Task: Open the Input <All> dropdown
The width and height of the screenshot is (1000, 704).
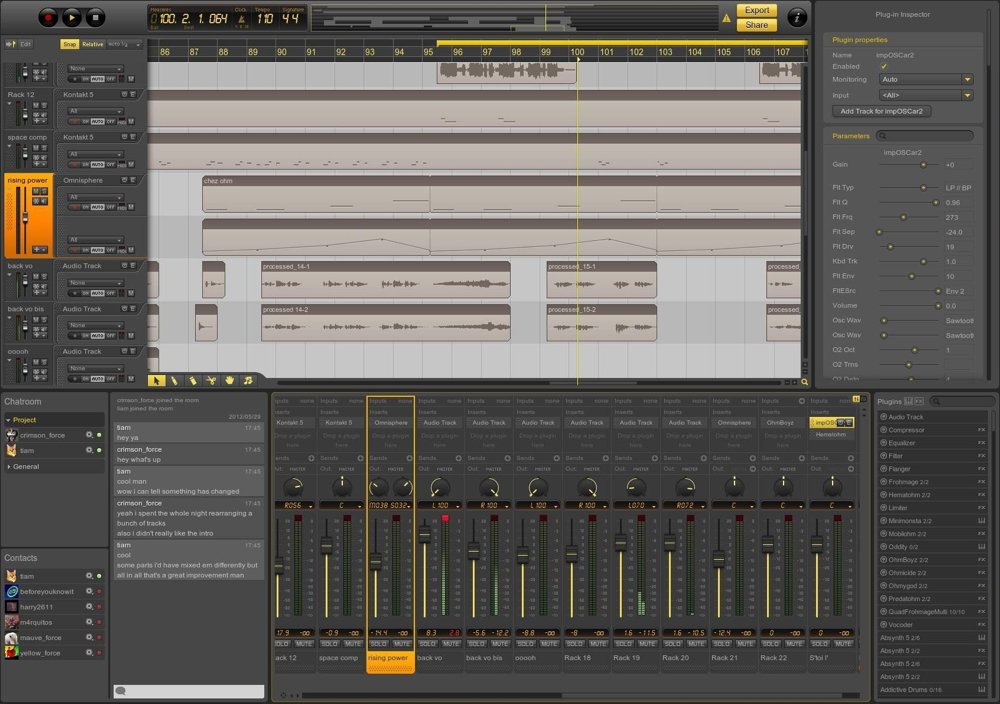Action: (926, 95)
